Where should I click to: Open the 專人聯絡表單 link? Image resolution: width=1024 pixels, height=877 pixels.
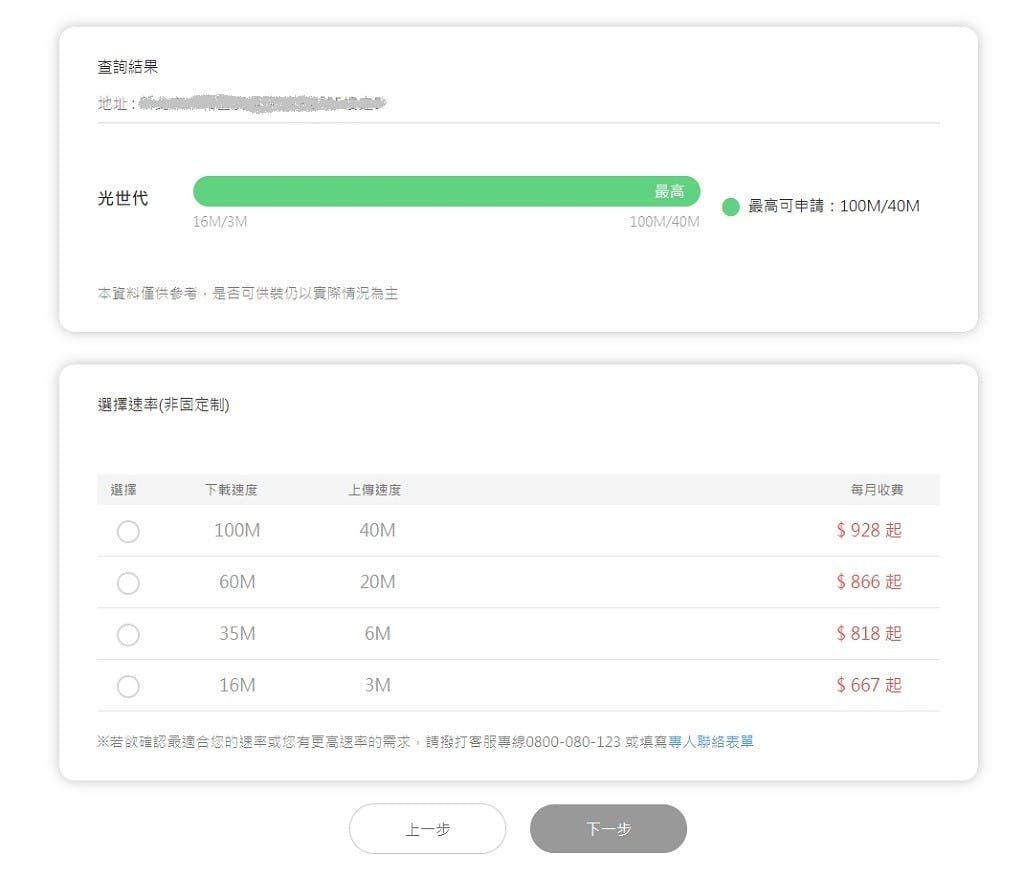coord(711,742)
